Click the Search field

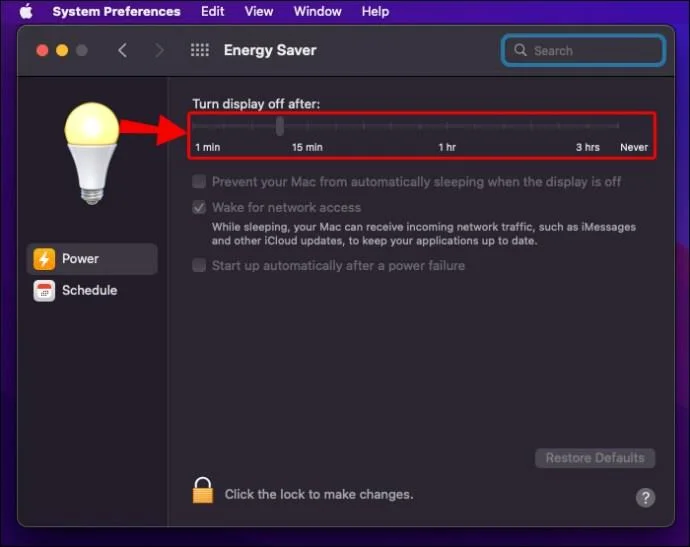583,51
